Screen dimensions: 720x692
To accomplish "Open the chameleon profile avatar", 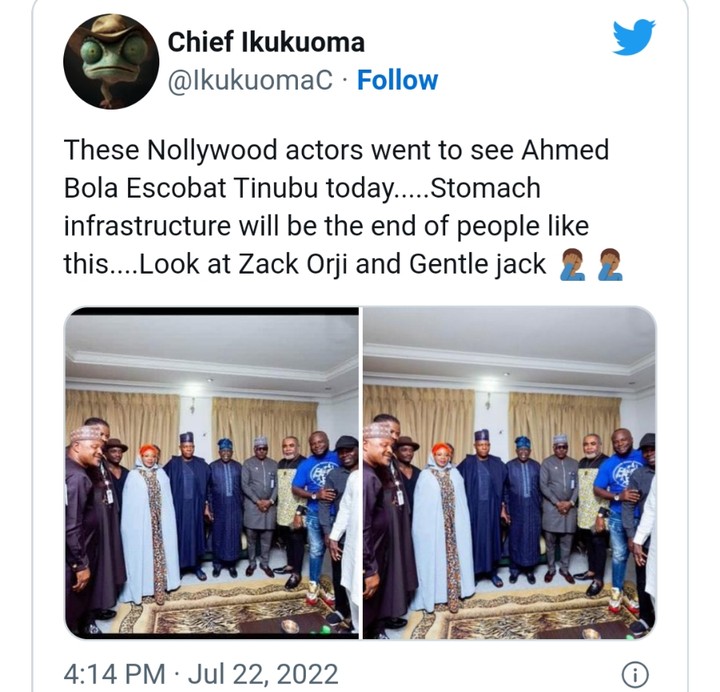I will click(111, 61).
